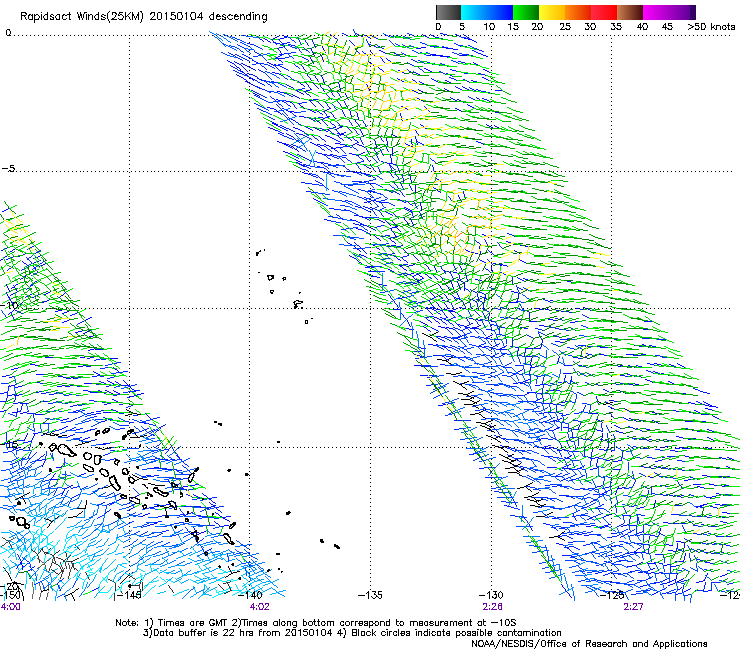The image size is (740, 650).
Task: Click the '25' label under the color legend
Action: coord(565,27)
